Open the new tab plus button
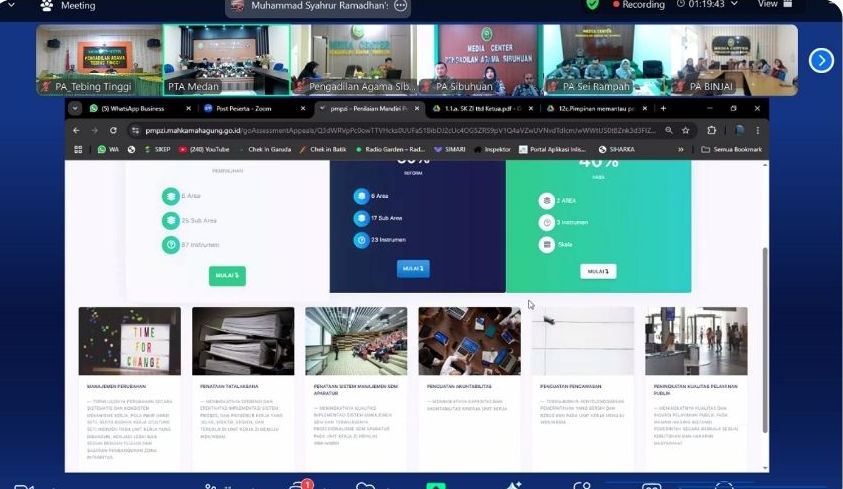The image size is (843, 489). click(662, 108)
